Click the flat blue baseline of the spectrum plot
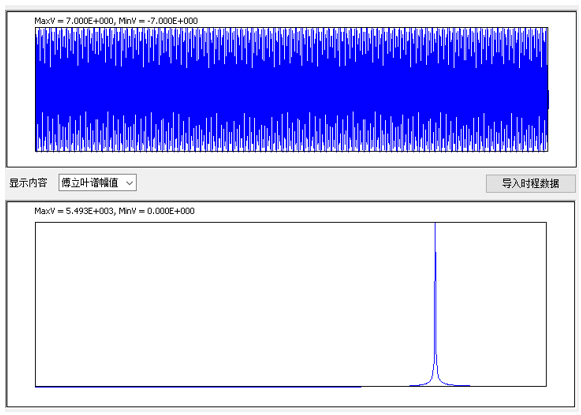This screenshot has height=415, width=581. (198, 387)
